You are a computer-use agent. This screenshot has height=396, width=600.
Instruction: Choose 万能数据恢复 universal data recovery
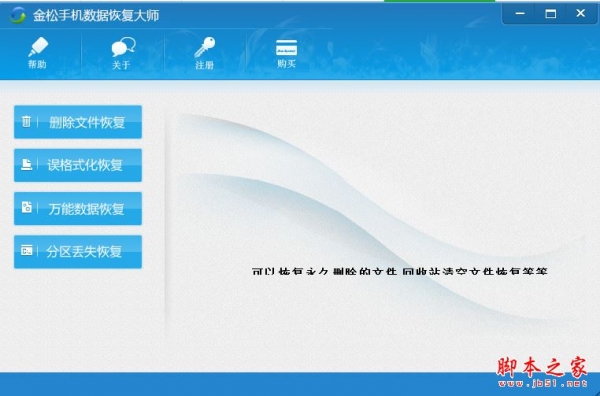point(78,209)
